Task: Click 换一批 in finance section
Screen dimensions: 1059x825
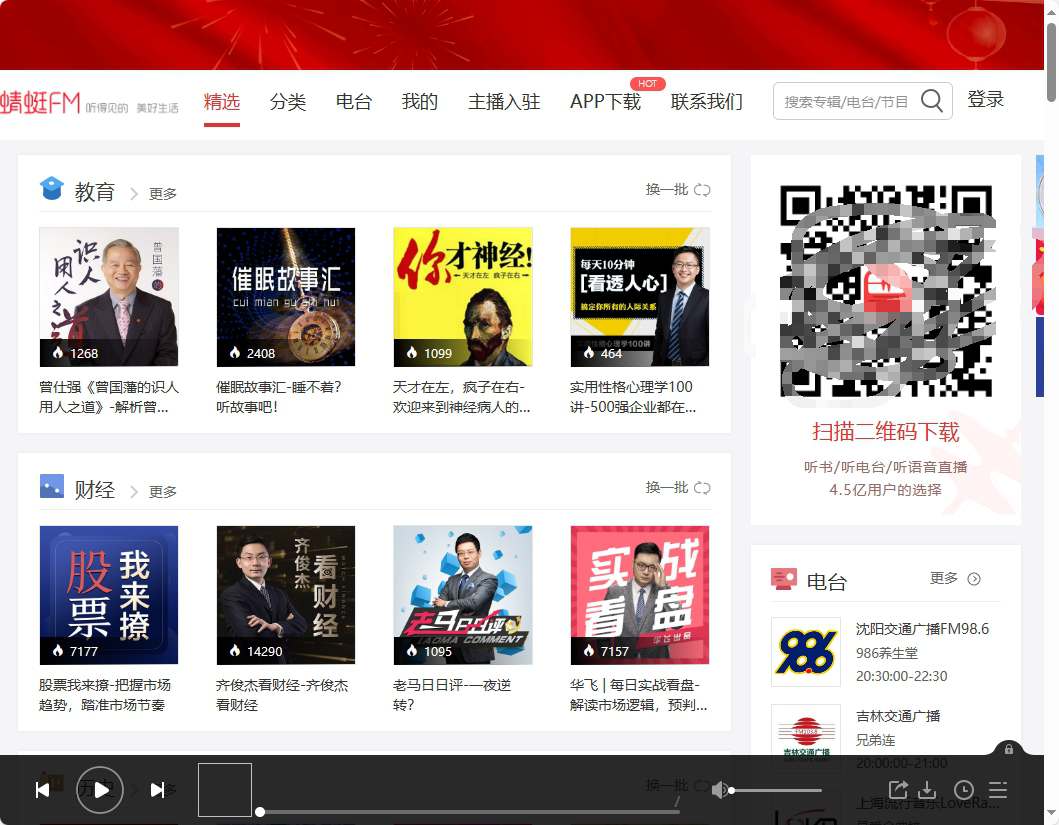Action: pos(667,487)
